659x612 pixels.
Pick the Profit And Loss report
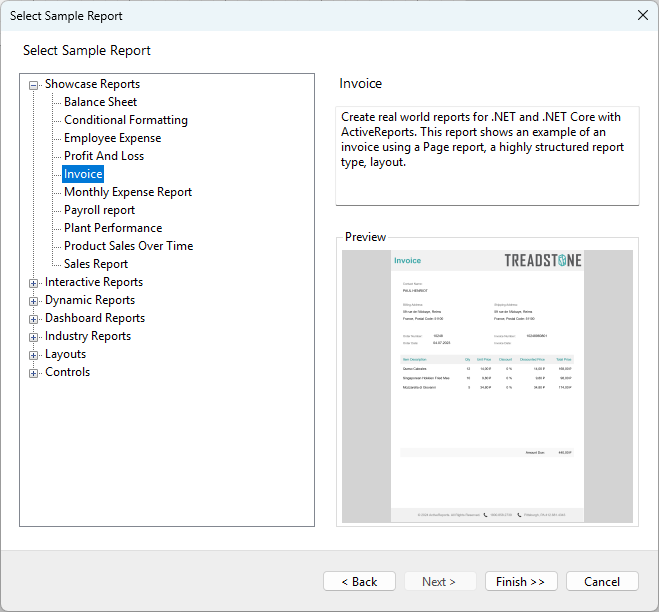coord(104,156)
